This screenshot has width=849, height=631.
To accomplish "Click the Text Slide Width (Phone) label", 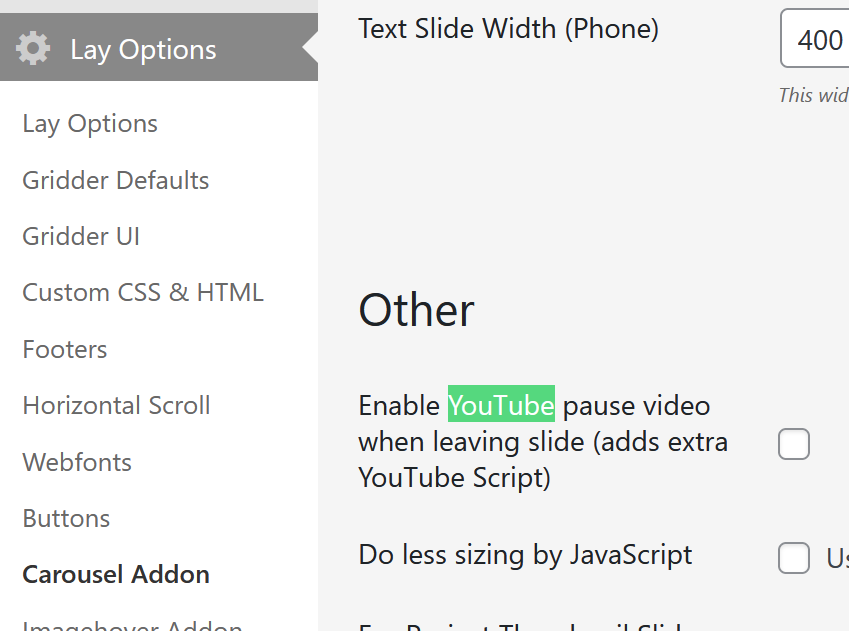I will pyautogui.click(x=508, y=29).
